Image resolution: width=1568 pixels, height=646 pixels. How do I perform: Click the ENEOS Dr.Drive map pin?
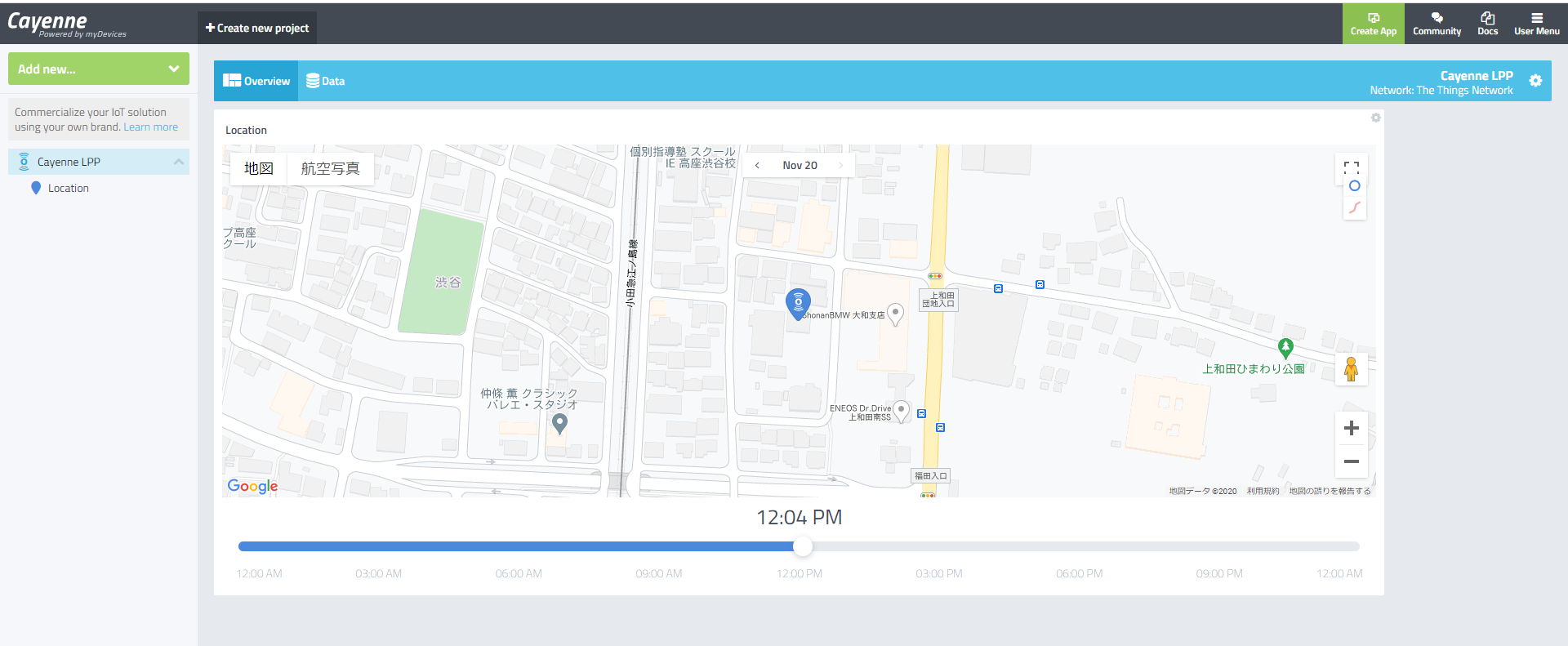[901, 411]
